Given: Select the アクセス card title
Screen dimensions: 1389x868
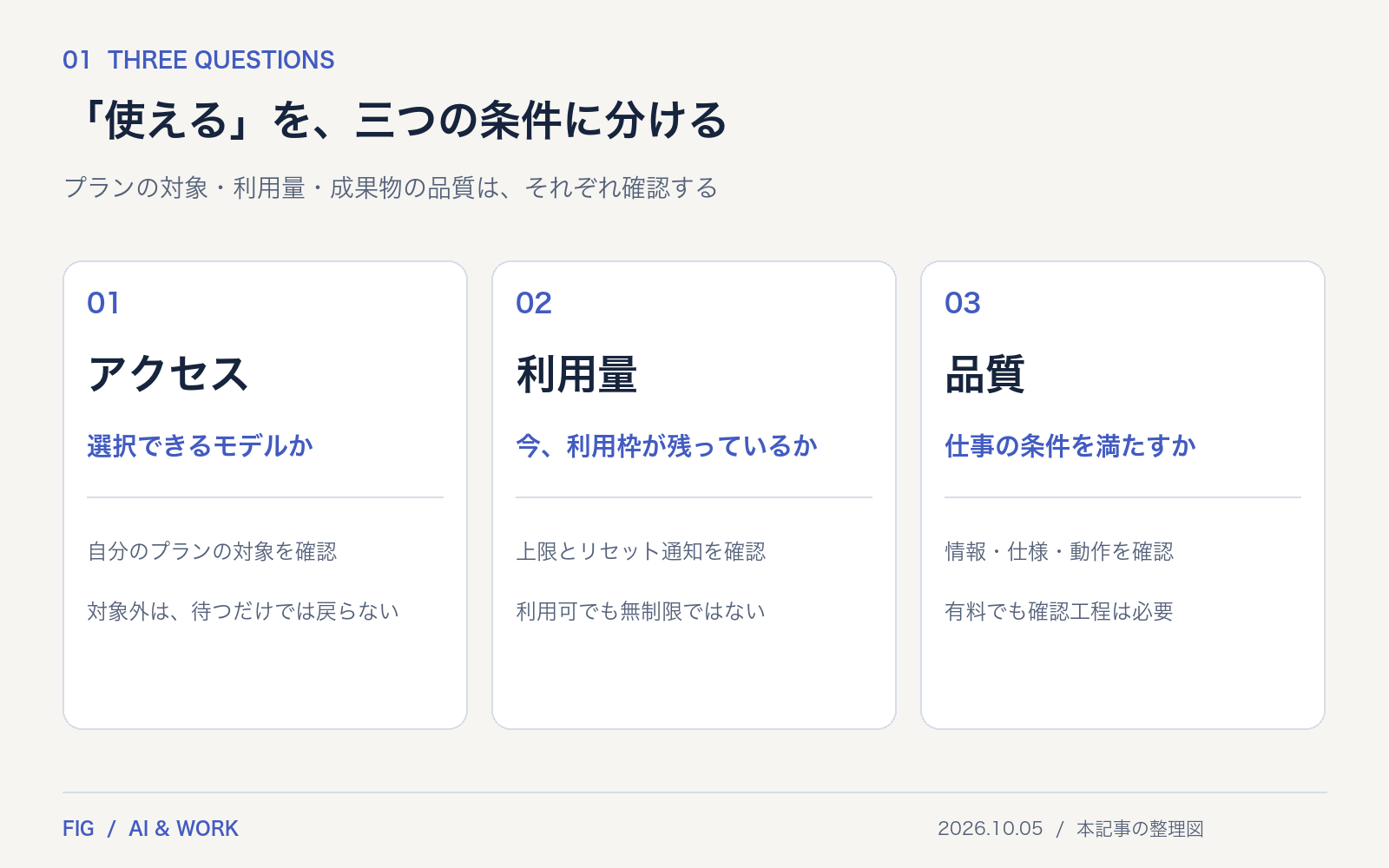Looking at the screenshot, I should (168, 374).
